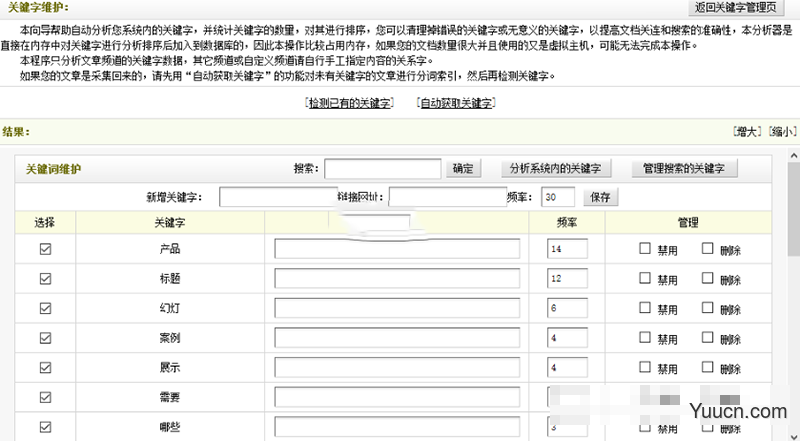Click the 频率 field showing 30
The image size is (800, 441).
(558, 196)
